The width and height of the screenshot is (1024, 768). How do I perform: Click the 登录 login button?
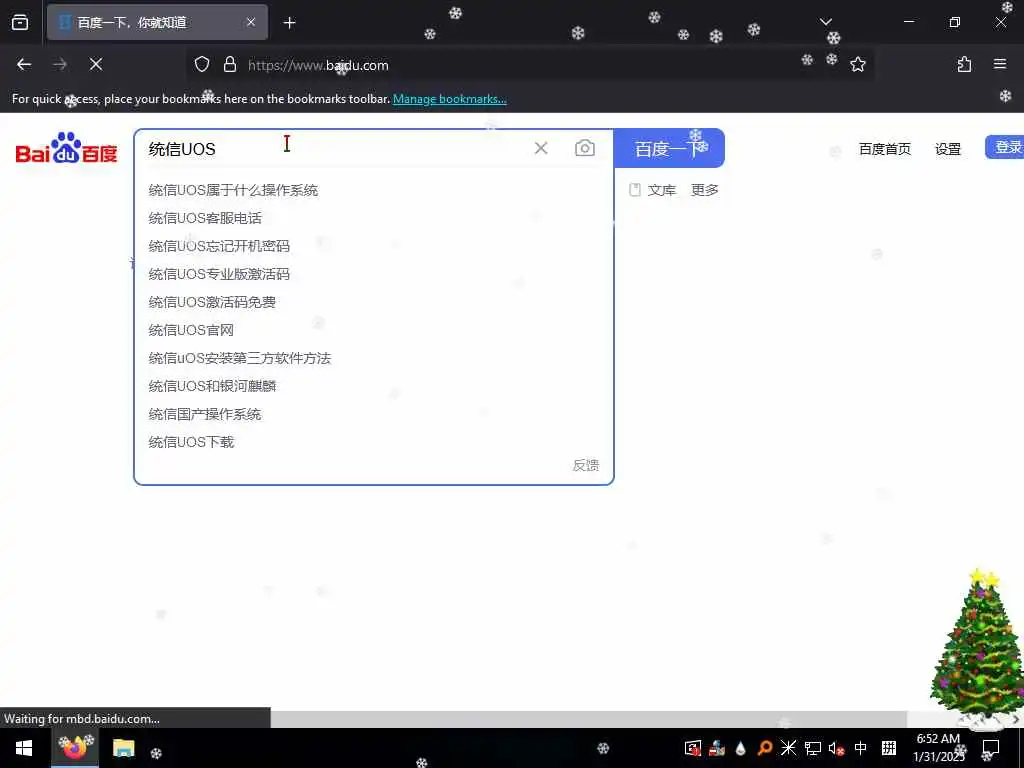1005,148
